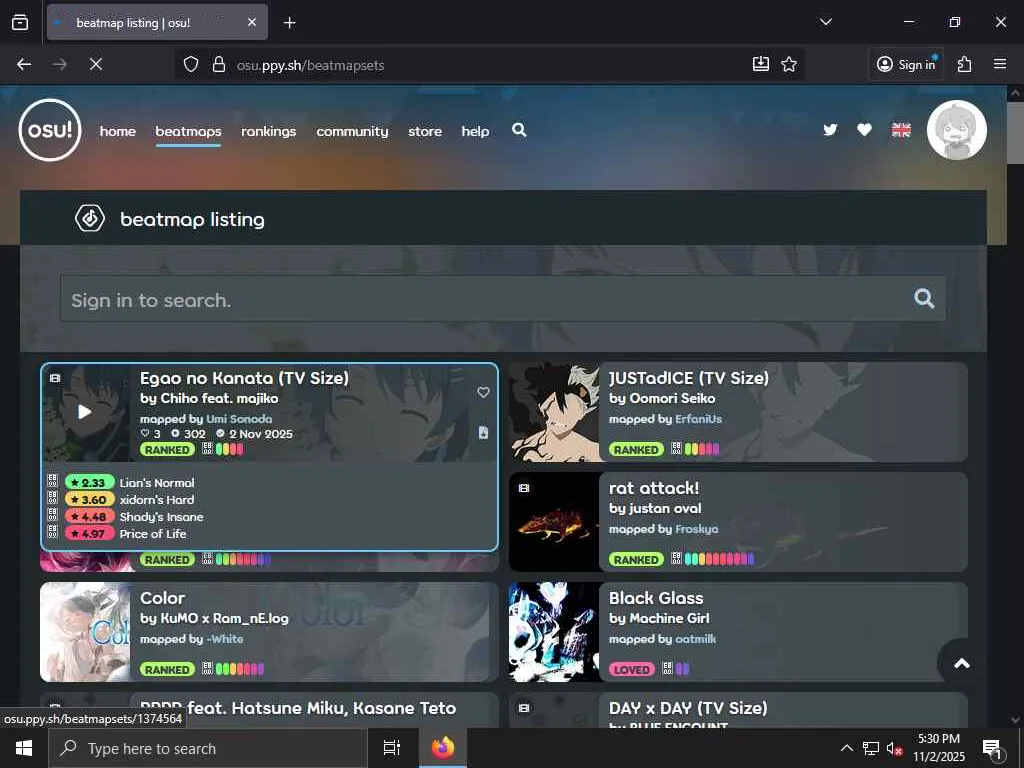Click the beatmap search magnifier button
Screen dimensions: 1024x768
pos(924,298)
